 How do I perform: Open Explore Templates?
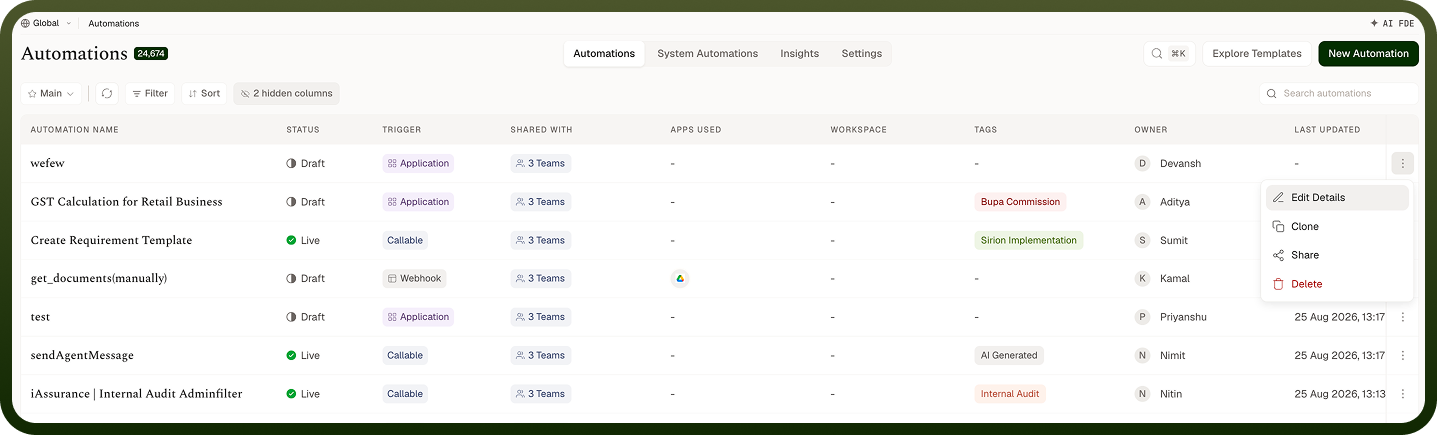pyautogui.click(x=1256, y=54)
